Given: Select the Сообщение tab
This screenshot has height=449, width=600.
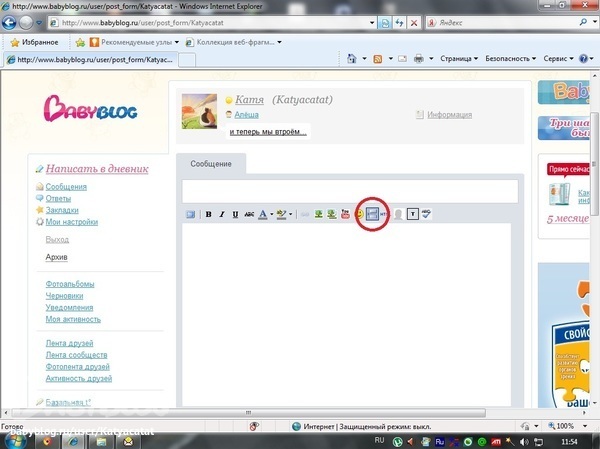Looking at the screenshot, I should [x=210, y=163].
